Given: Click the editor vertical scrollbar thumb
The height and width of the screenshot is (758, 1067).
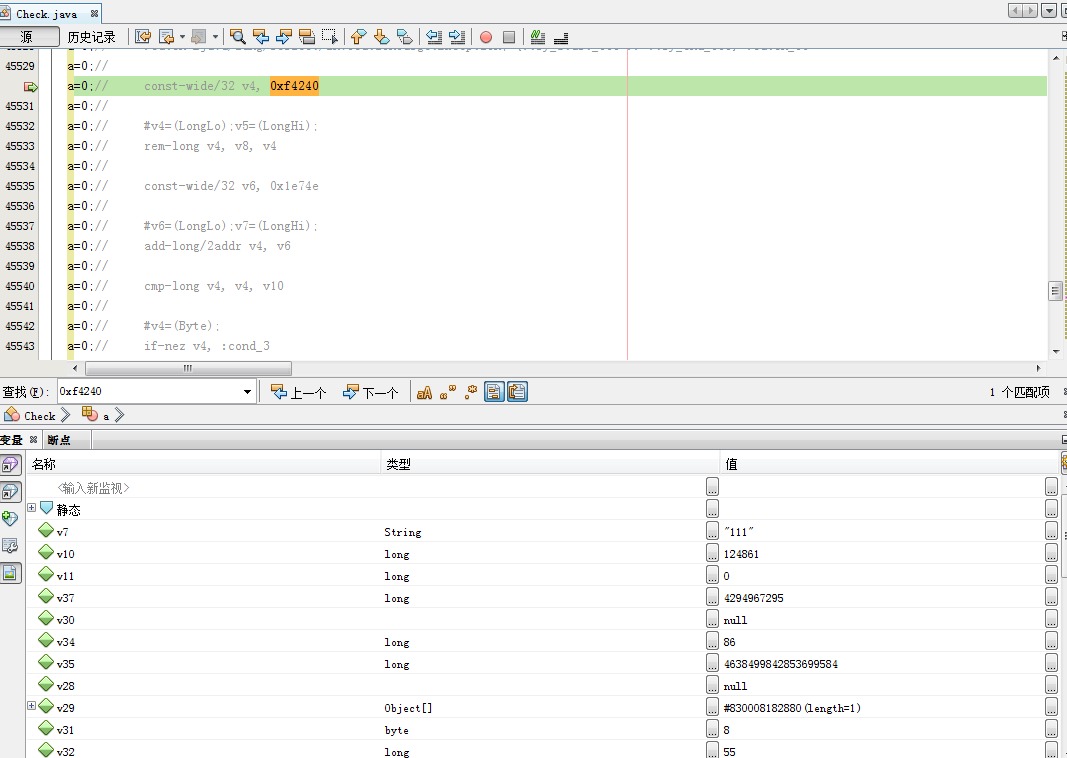Looking at the screenshot, I should (1055, 291).
